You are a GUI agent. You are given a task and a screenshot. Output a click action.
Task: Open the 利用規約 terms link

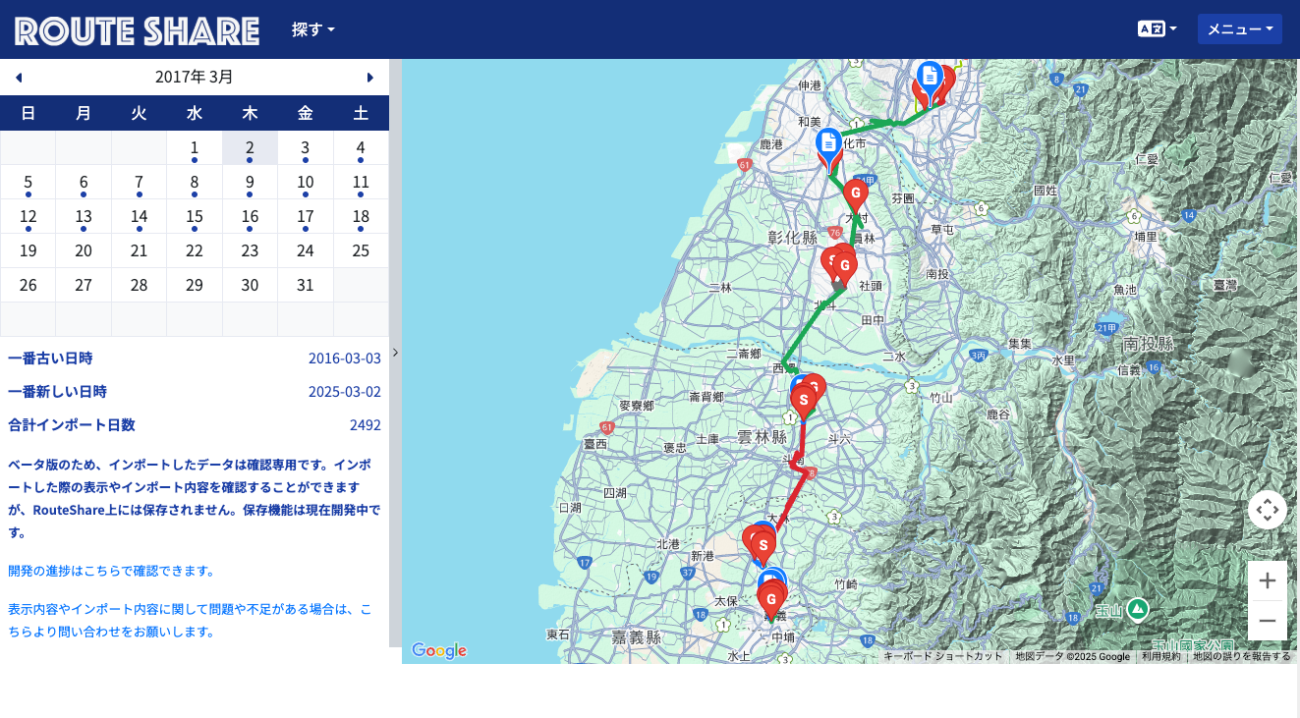click(1161, 656)
